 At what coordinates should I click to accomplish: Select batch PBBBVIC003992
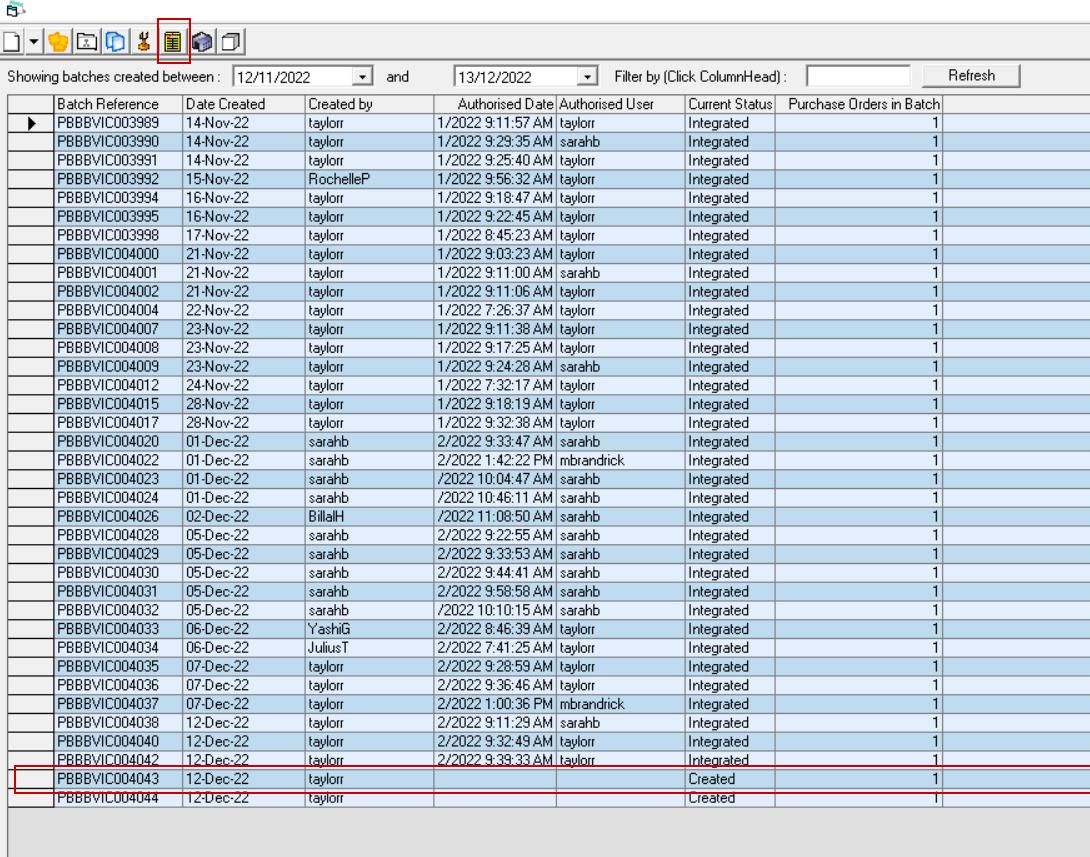pyautogui.click(x=118, y=179)
